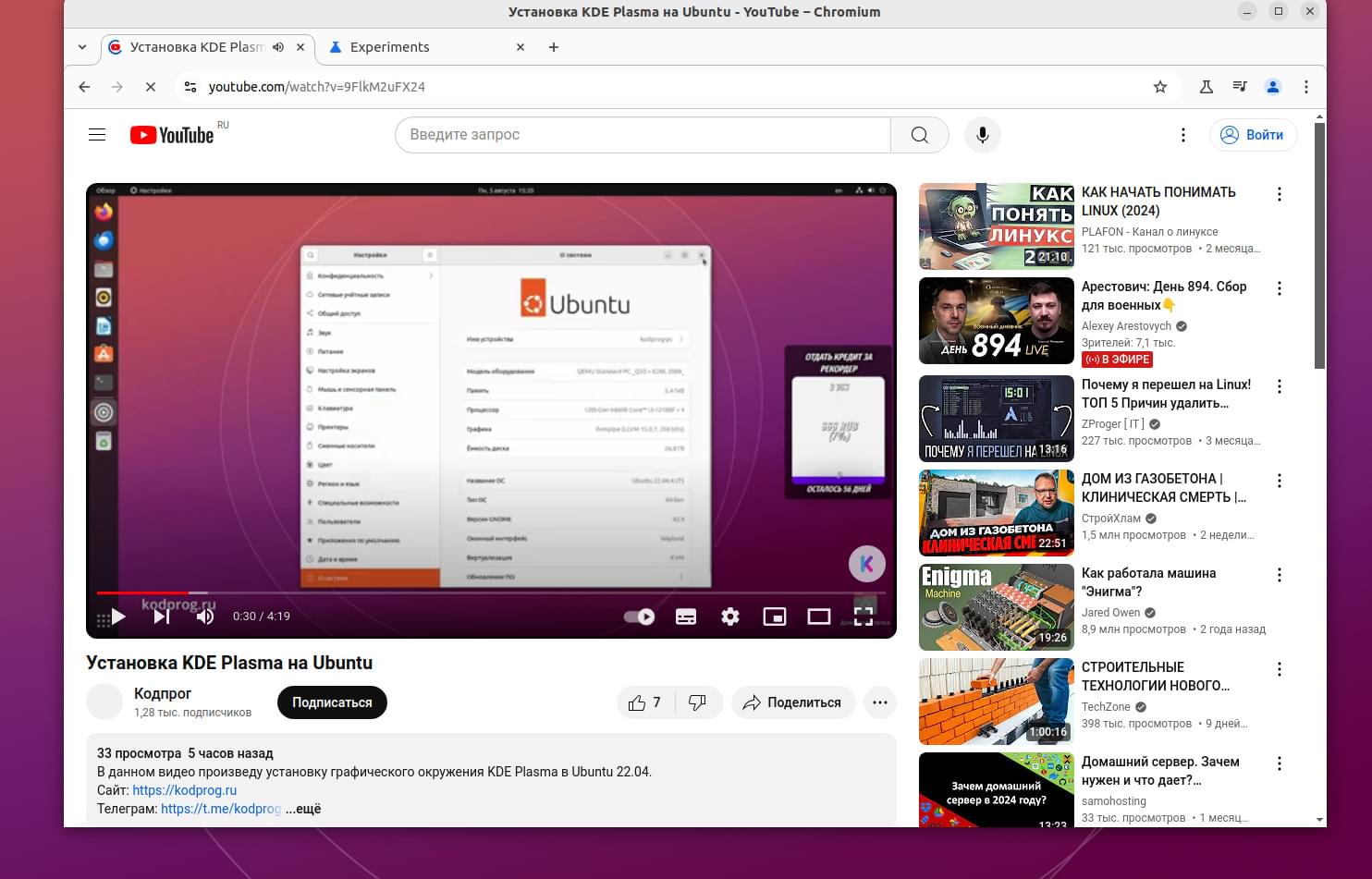Open media controls icon in toolbar
This screenshot has height=879, width=1372.
click(x=1240, y=87)
